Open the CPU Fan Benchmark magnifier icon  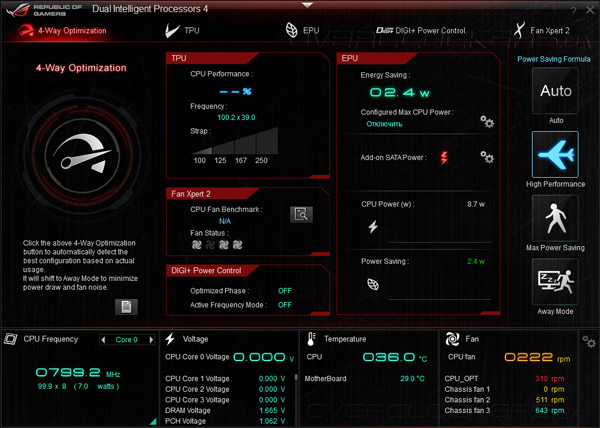[301, 215]
